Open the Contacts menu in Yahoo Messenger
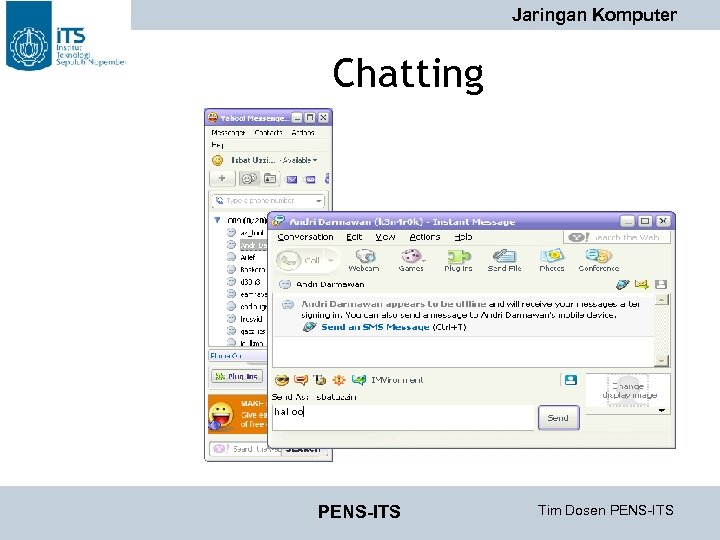The image size is (720, 540). coord(268,133)
